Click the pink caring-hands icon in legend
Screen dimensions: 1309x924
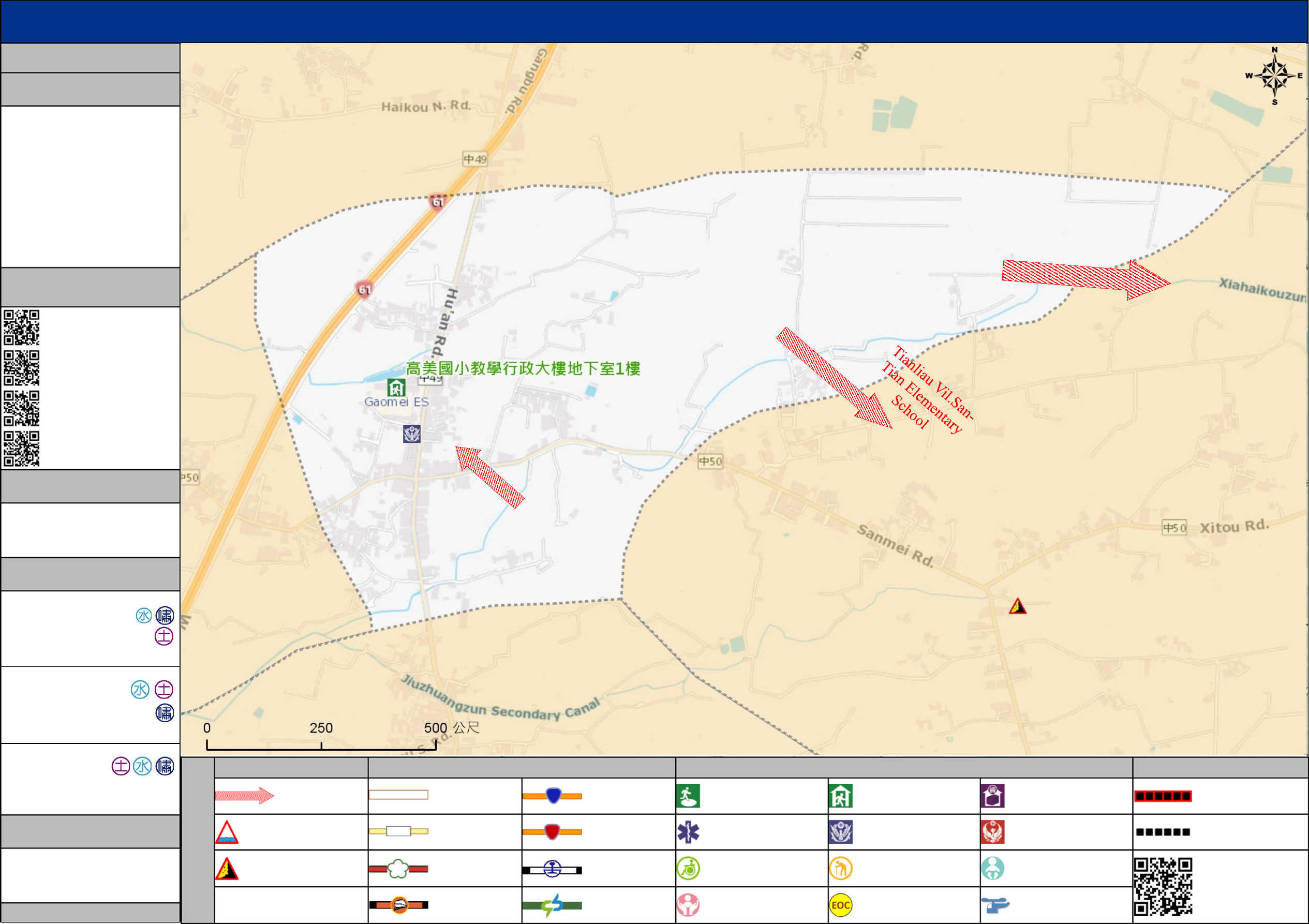pyautogui.click(x=688, y=905)
